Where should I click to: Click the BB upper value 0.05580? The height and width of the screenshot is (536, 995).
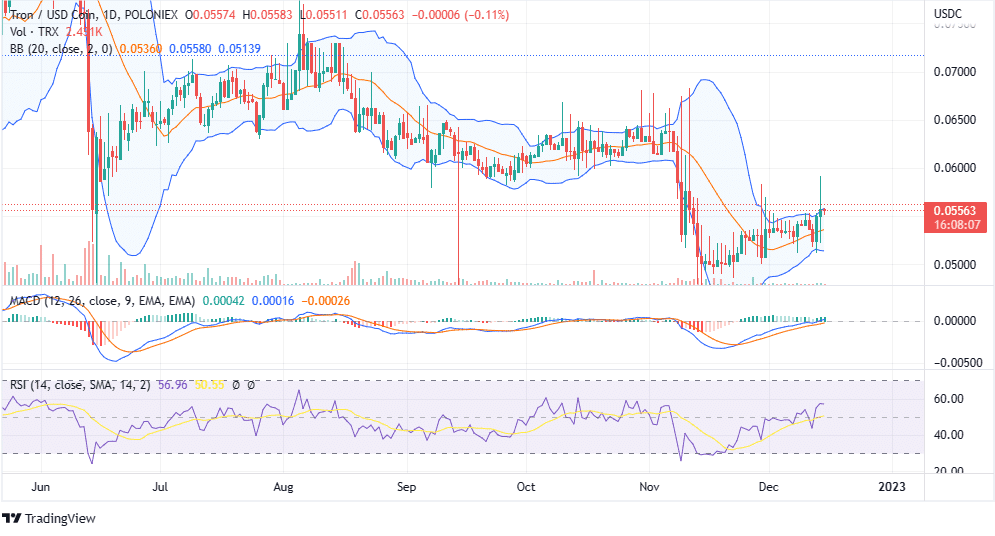(190, 49)
